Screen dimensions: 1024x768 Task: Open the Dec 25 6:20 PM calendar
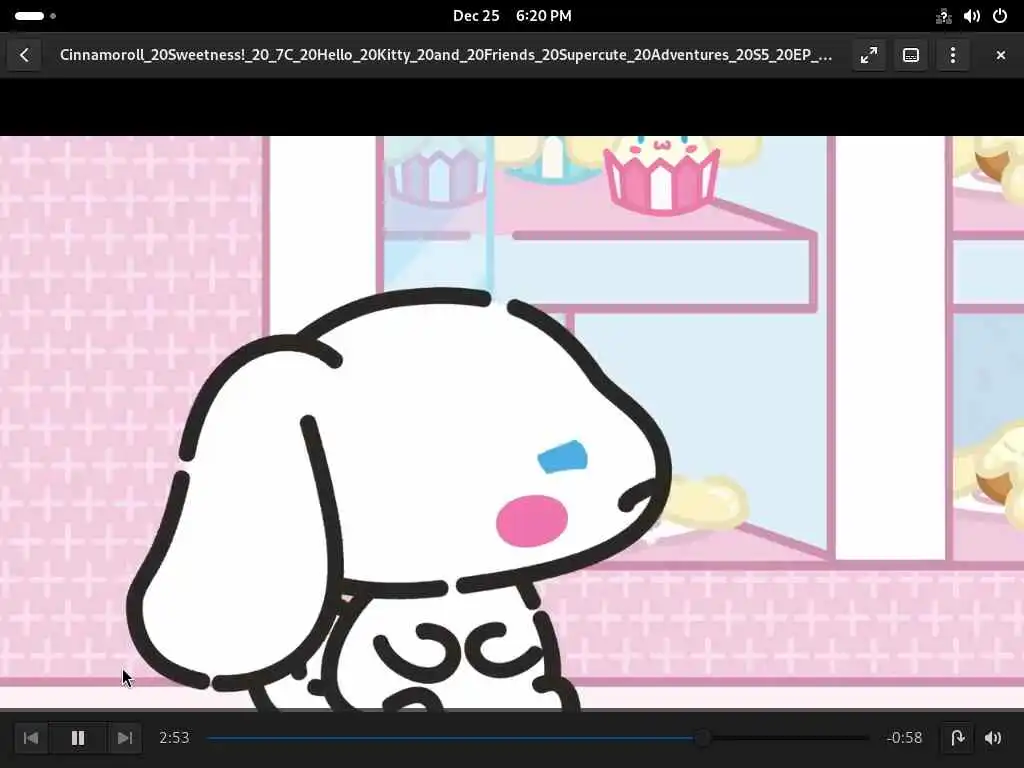(512, 16)
